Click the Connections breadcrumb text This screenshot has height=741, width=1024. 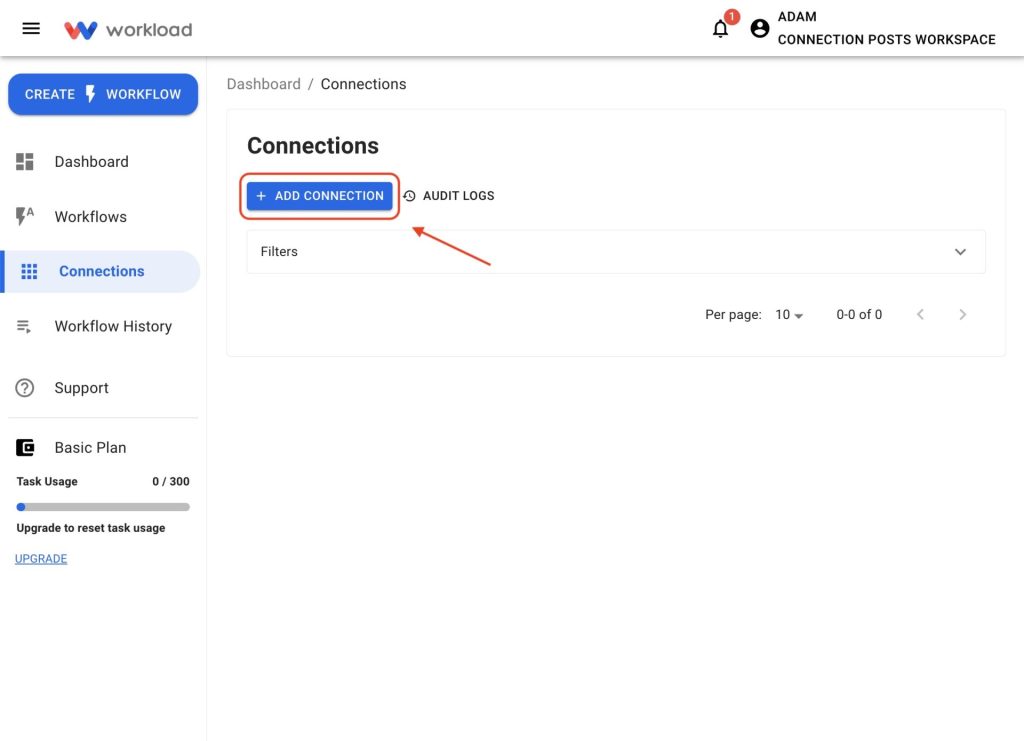click(363, 84)
